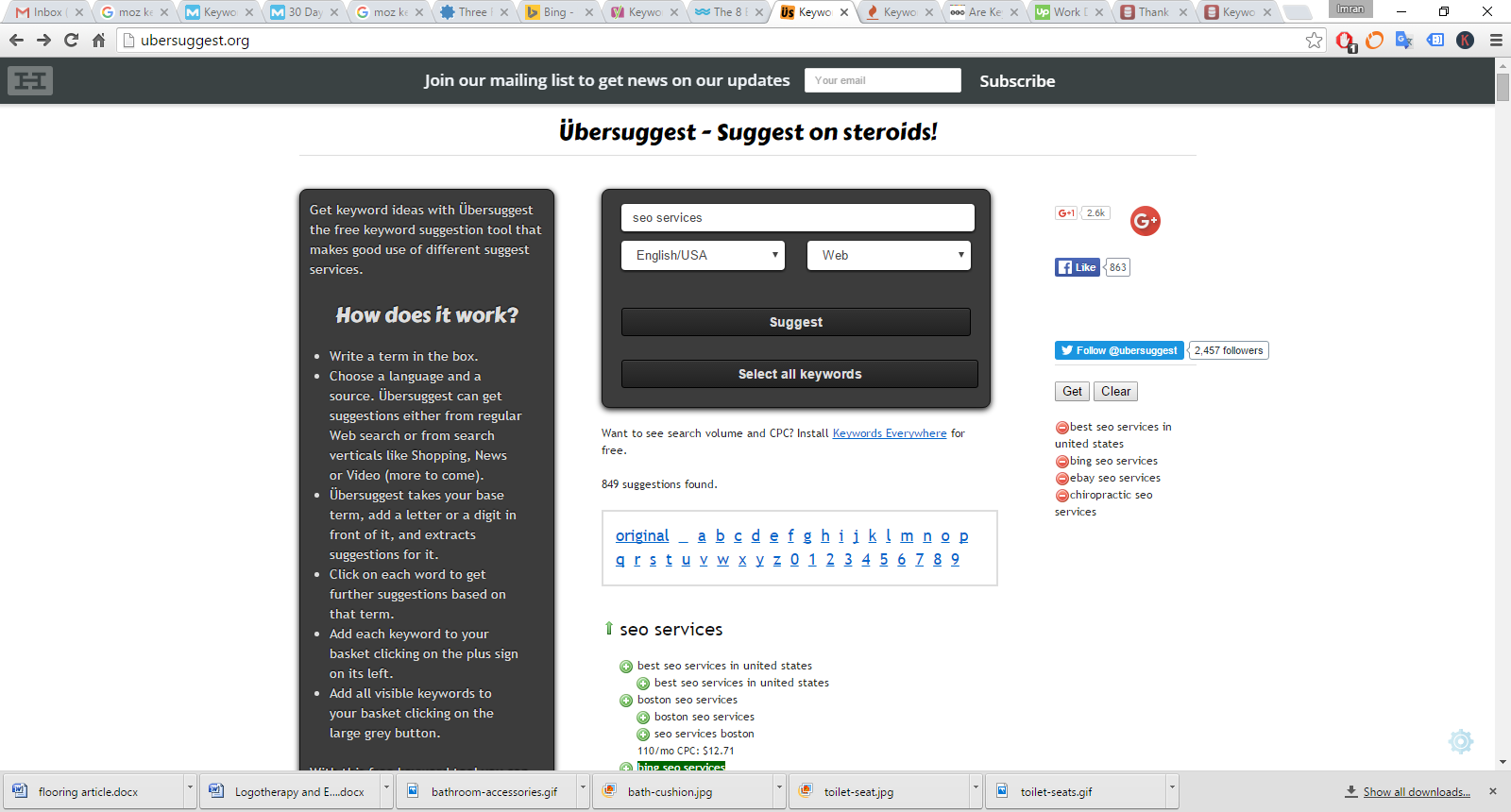1511x812 pixels.
Task: Close the downloads bar
Action: [x=1493, y=791]
